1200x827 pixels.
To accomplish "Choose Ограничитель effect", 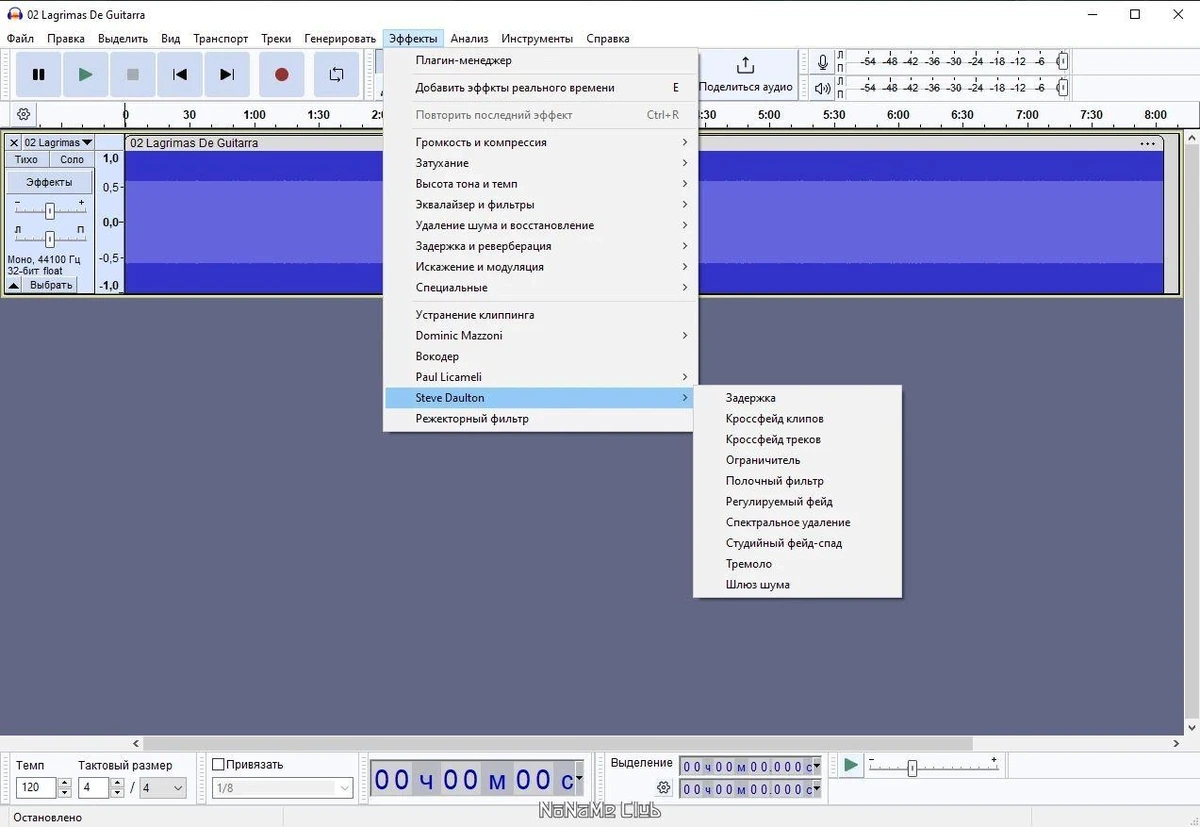I will click(798, 461).
